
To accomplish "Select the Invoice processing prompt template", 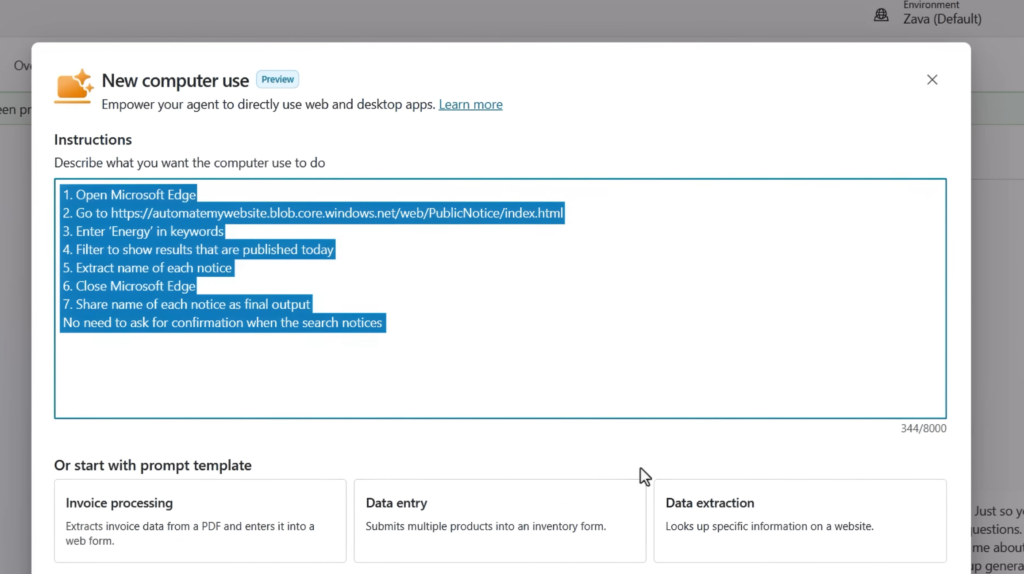I will (200, 520).
